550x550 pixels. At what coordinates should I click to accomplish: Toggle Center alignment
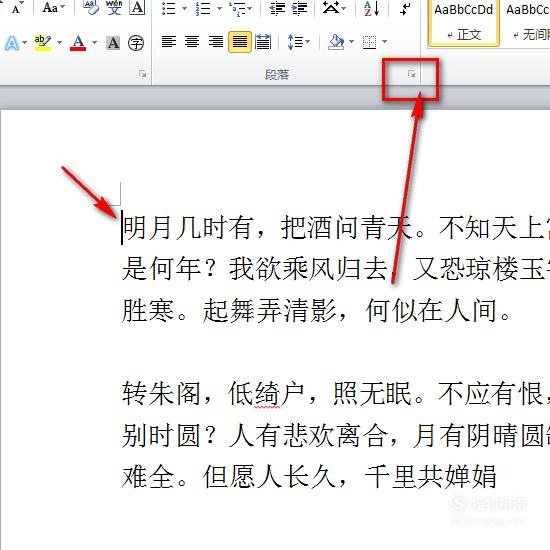192,42
